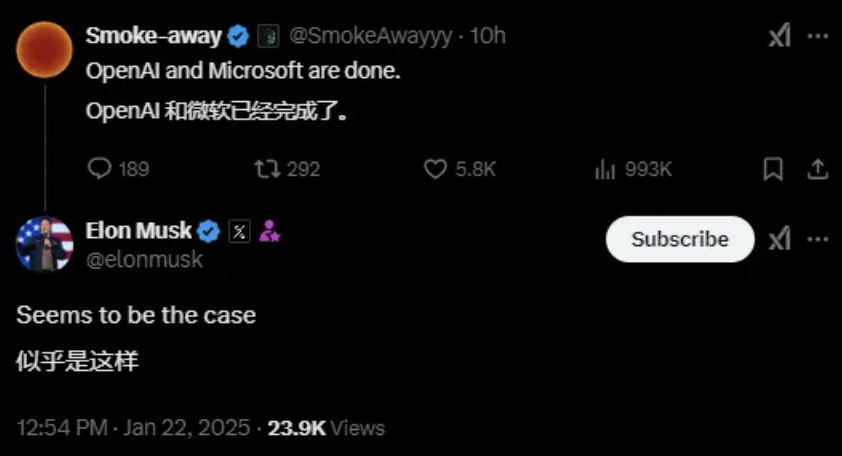Screen dimensions: 842x456
Task: Subscribe to Elon Musk
Action: 680,239
